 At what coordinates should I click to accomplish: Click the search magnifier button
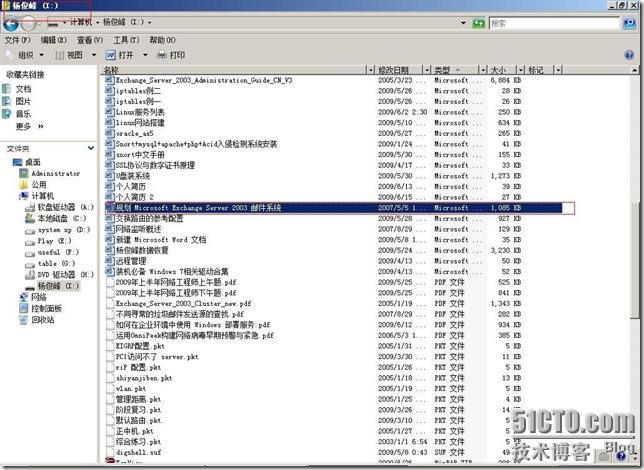click(x=630, y=23)
